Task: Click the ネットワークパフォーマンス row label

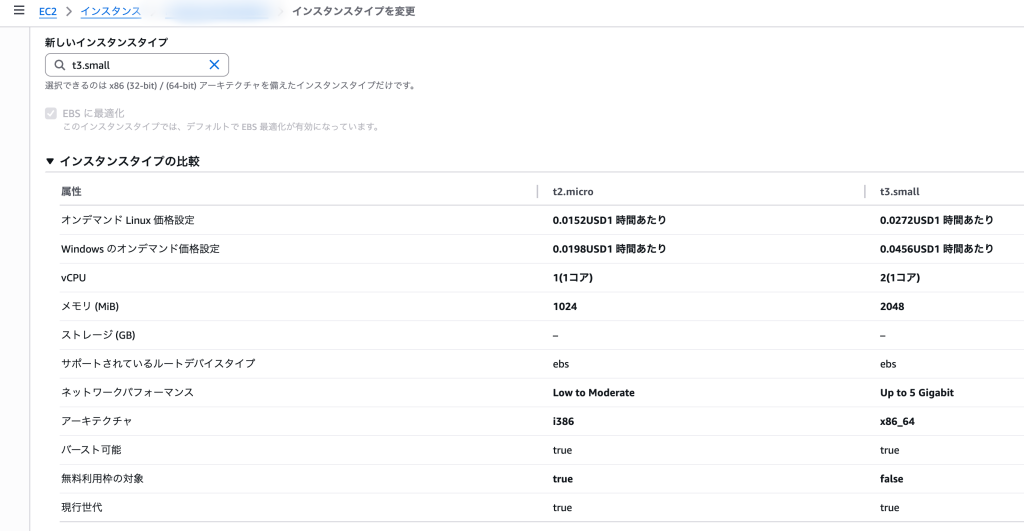Action: [x=127, y=392]
